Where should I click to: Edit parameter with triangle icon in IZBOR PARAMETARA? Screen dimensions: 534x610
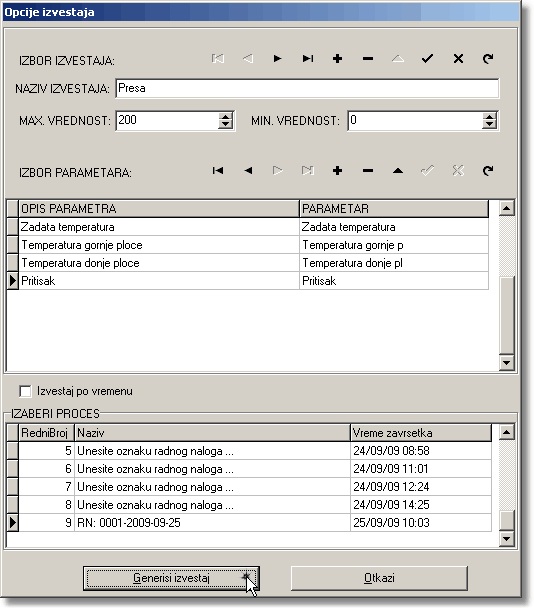point(397,170)
